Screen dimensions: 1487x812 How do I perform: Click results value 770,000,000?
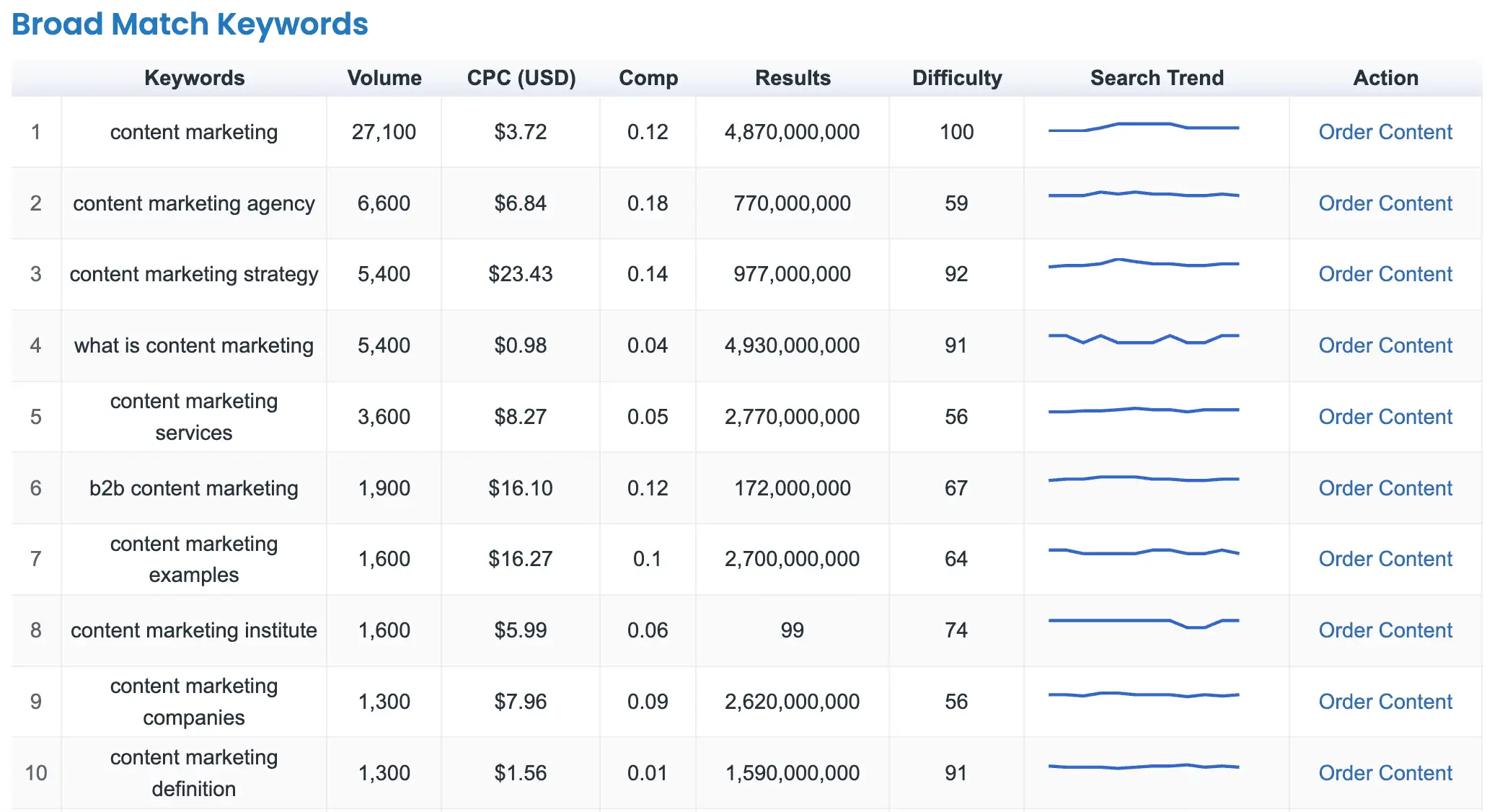[x=792, y=203]
